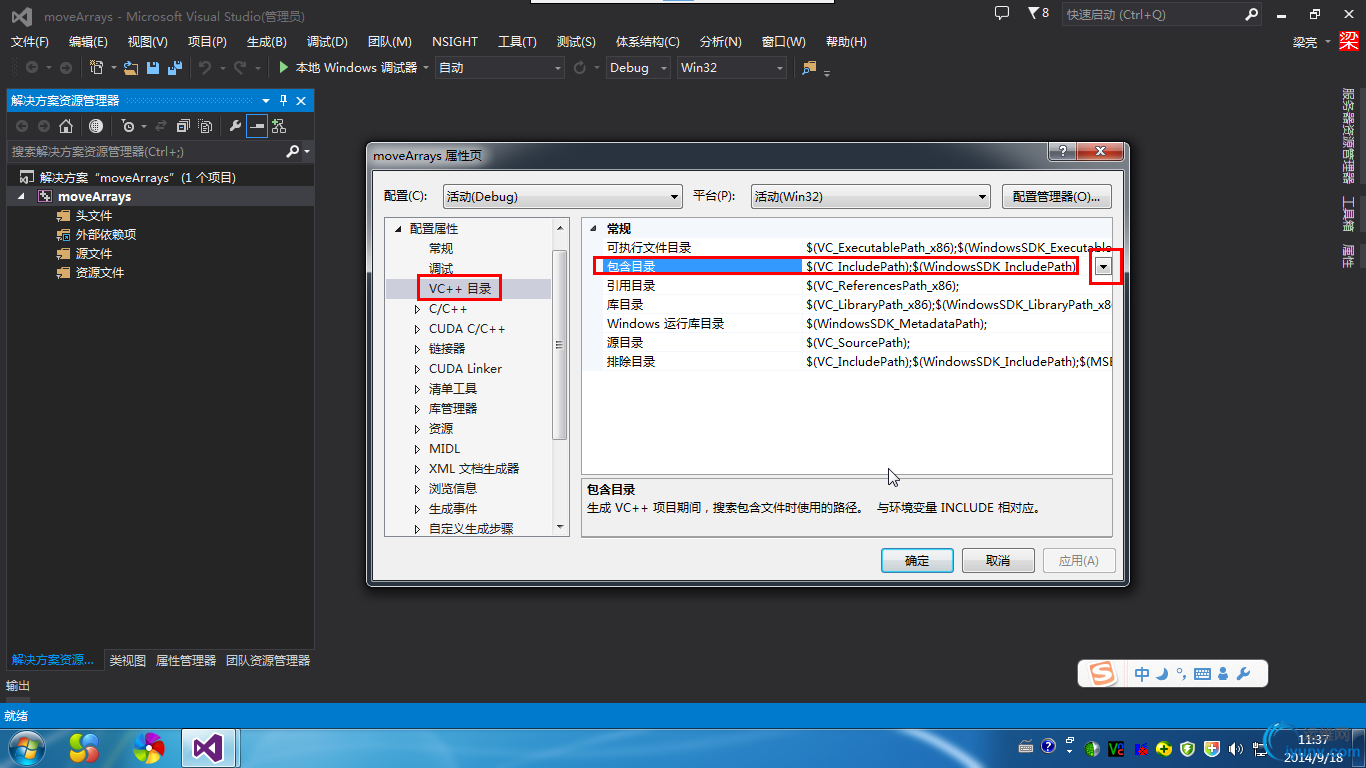Open the 生成(B) menu

266,42
